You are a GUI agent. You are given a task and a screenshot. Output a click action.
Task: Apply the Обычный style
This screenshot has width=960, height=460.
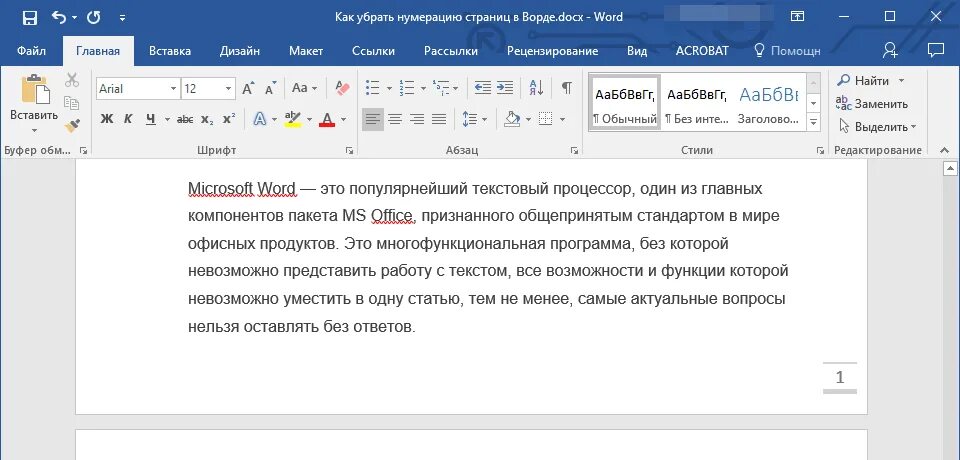pyautogui.click(x=624, y=103)
